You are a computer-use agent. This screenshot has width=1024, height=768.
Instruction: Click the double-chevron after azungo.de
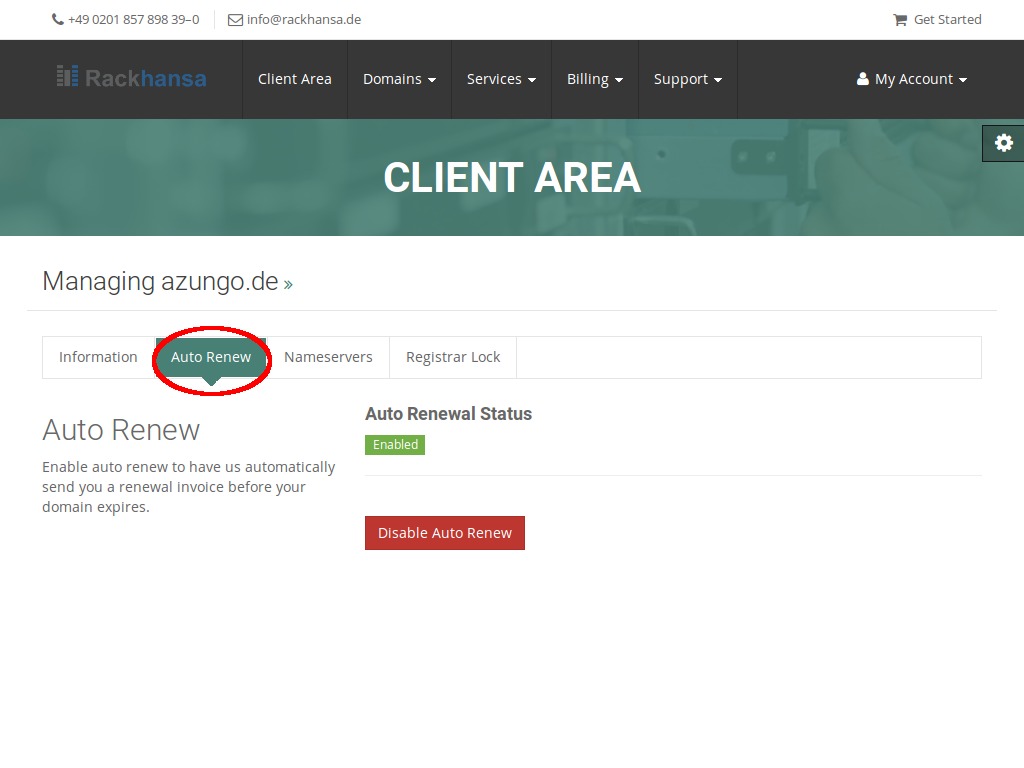[x=288, y=285]
